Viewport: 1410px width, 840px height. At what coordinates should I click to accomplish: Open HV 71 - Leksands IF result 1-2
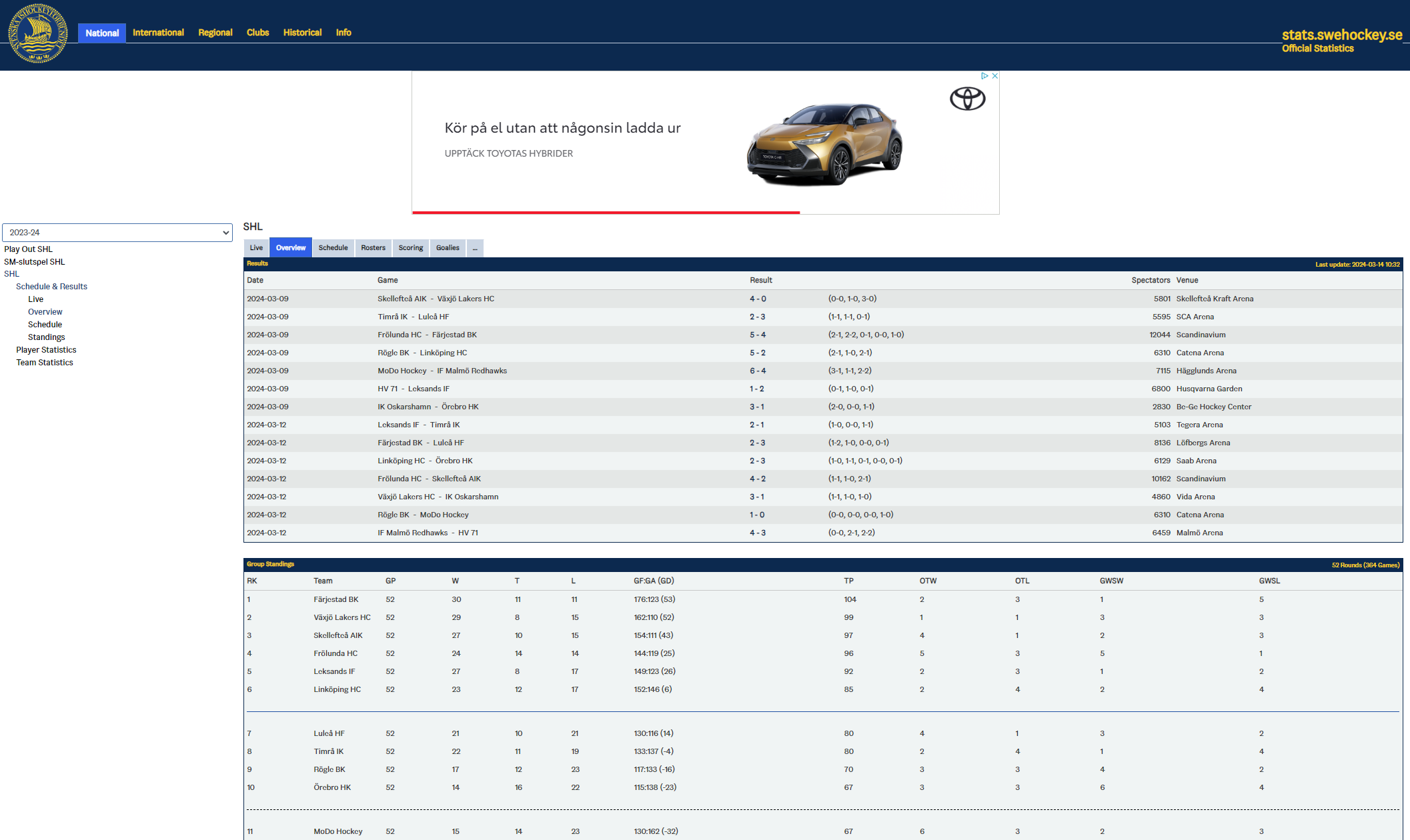tap(757, 389)
